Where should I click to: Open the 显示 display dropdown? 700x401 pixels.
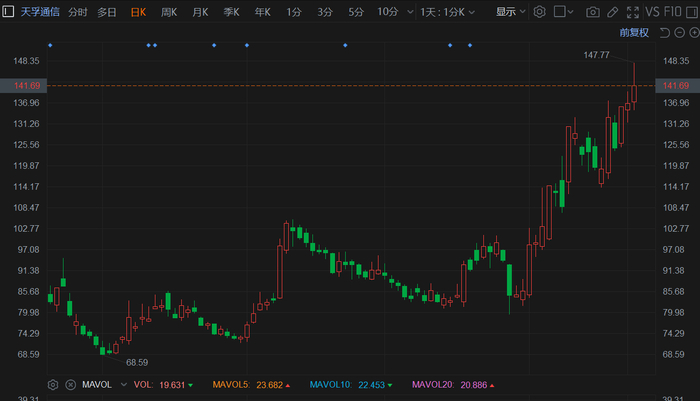pos(511,12)
